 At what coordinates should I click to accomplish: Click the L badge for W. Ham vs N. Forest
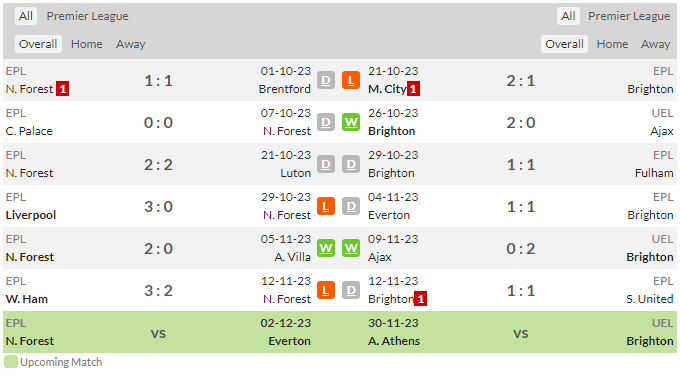point(326,290)
